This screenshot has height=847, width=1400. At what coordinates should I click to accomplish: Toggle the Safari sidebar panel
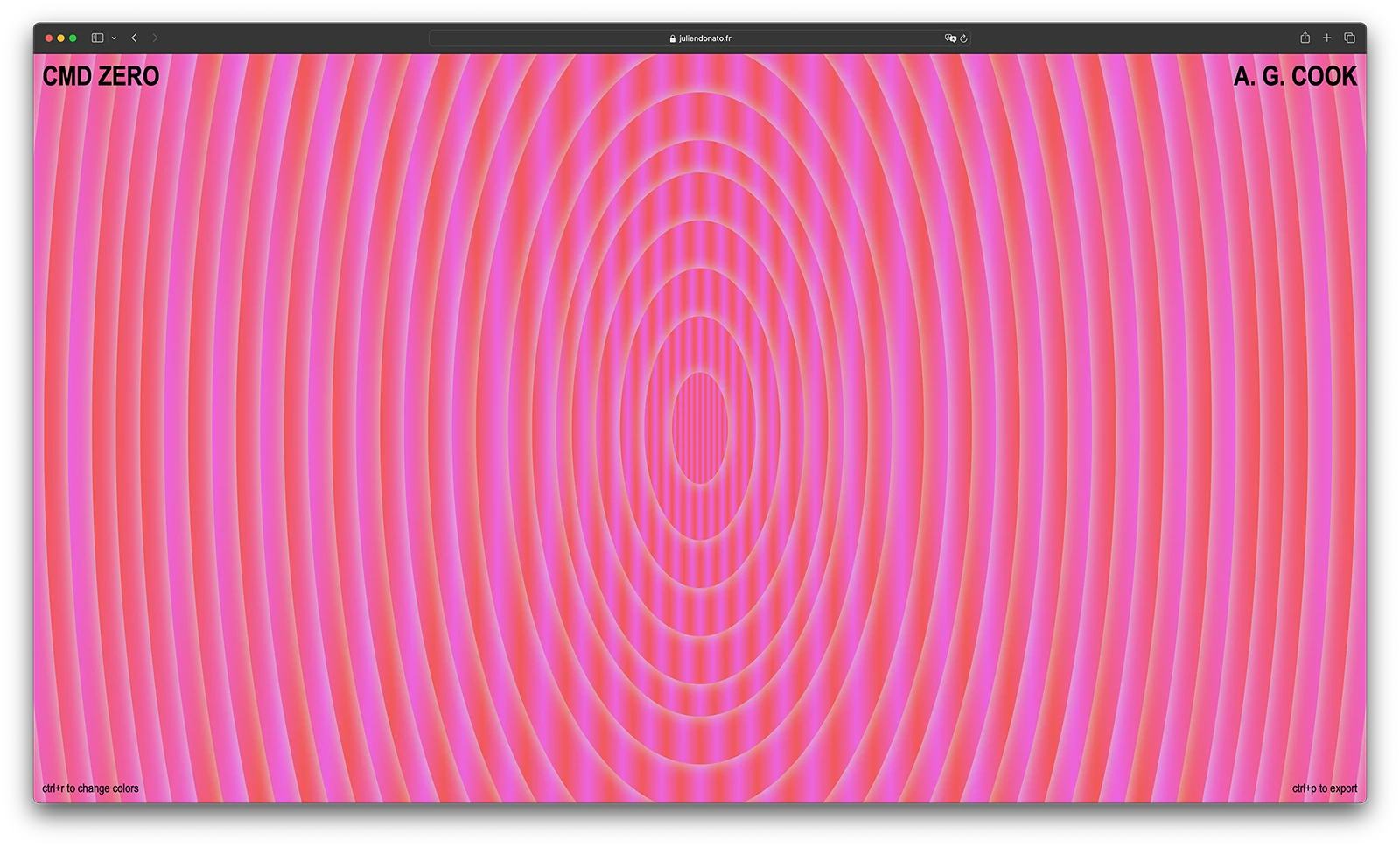coord(97,38)
